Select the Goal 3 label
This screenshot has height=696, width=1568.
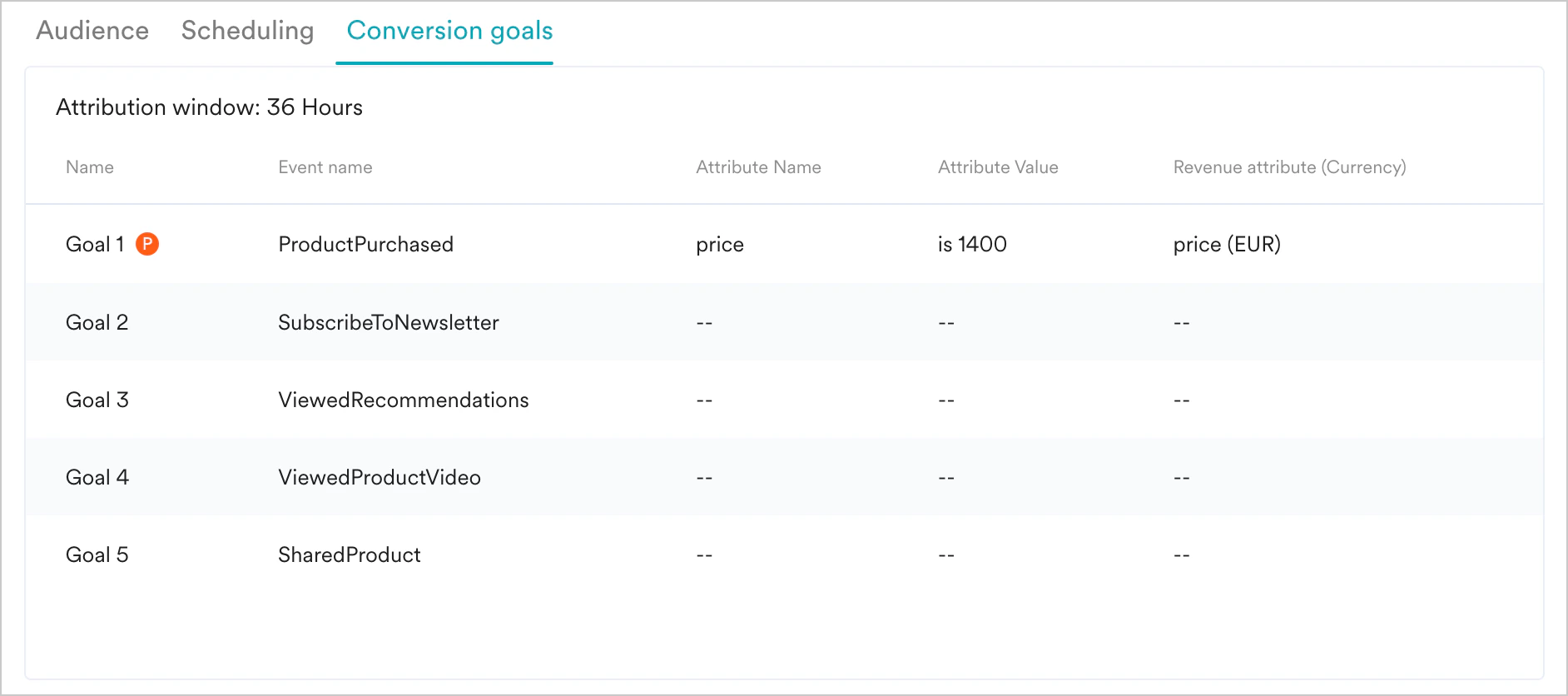tap(97, 400)
